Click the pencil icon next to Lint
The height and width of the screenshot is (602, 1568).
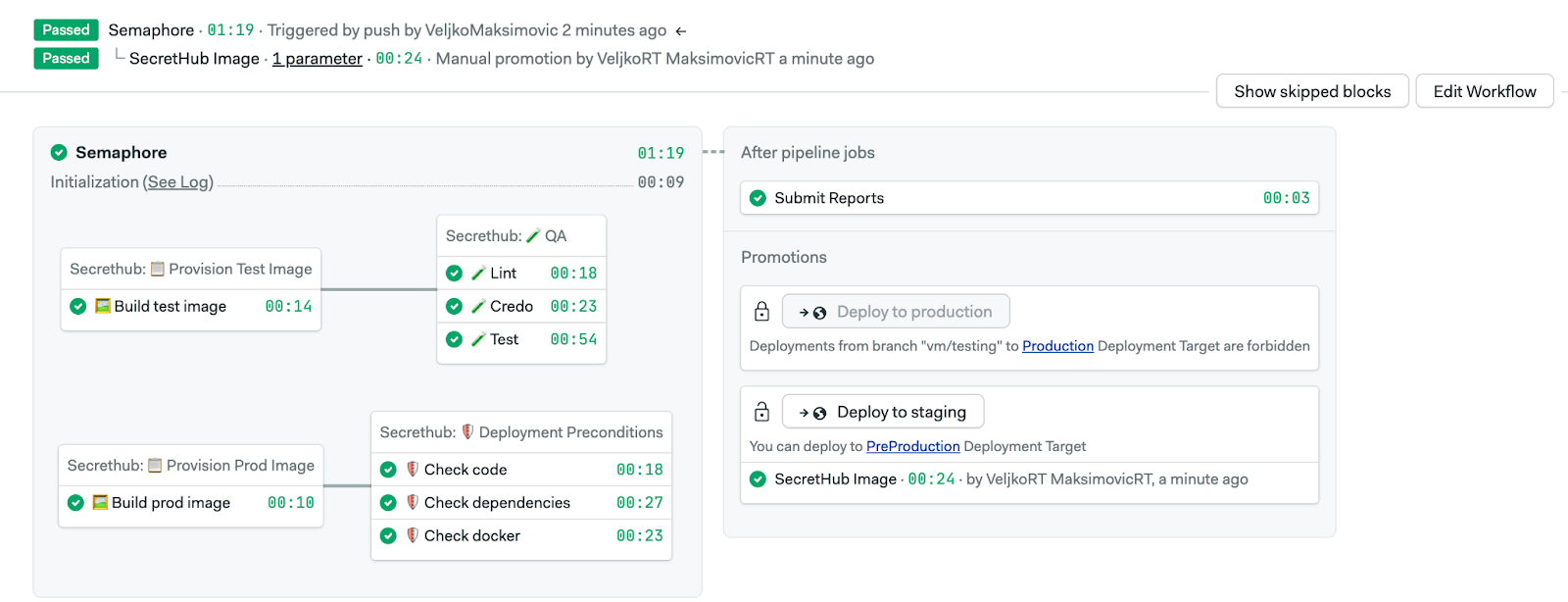click(478, 274)
